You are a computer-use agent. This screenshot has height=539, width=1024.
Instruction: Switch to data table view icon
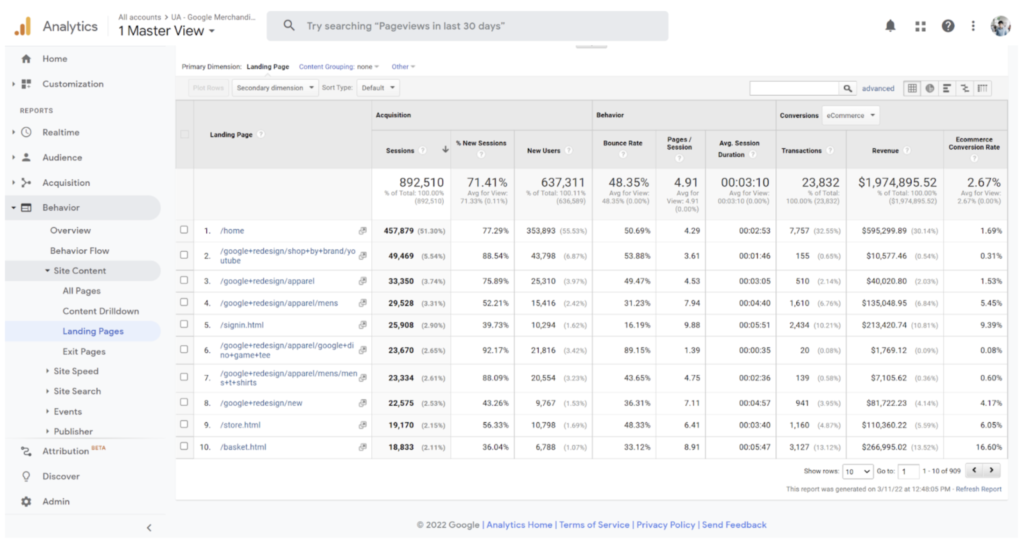pyautogui.click(x=912, y=88)
